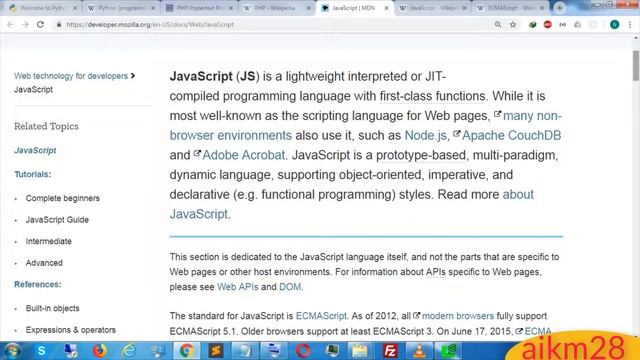Viewport: 640px width, 360px height.
Task: Open Opera from the taskbar
Action: click(x=303, y=351)
